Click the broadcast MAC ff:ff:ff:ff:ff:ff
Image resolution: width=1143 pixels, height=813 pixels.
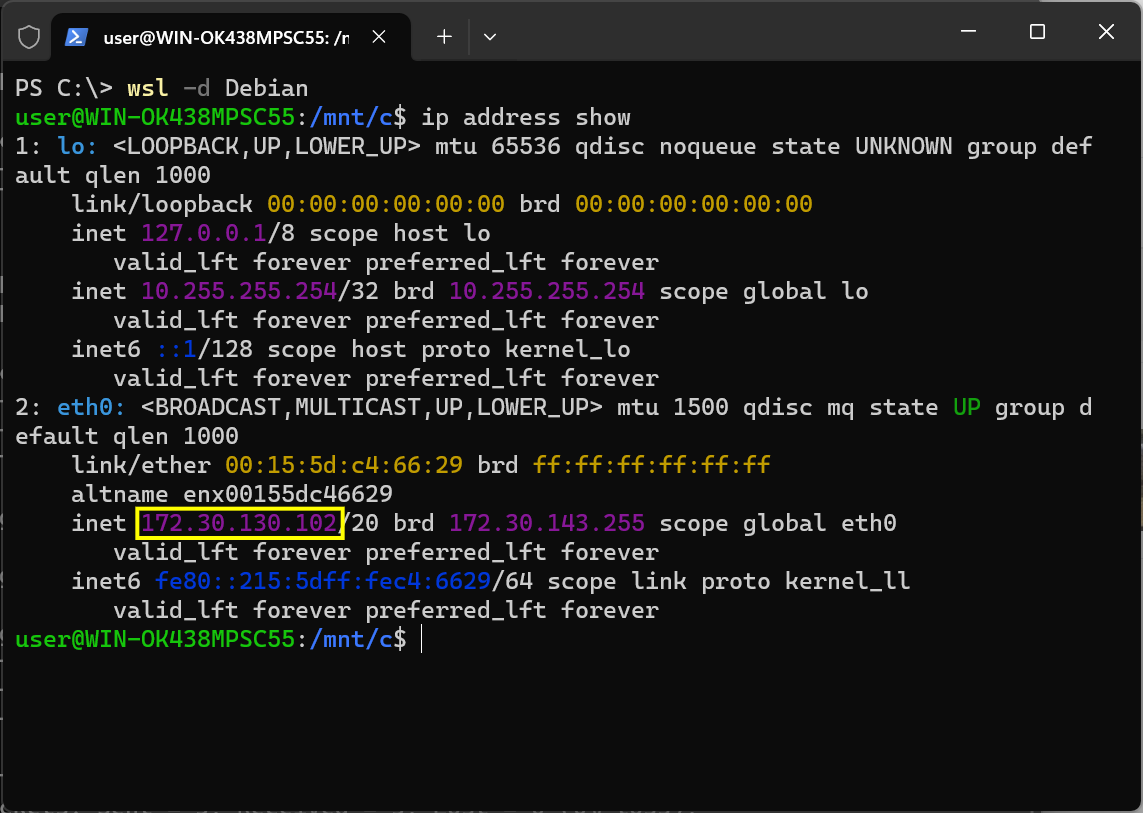tap(652, 465)
